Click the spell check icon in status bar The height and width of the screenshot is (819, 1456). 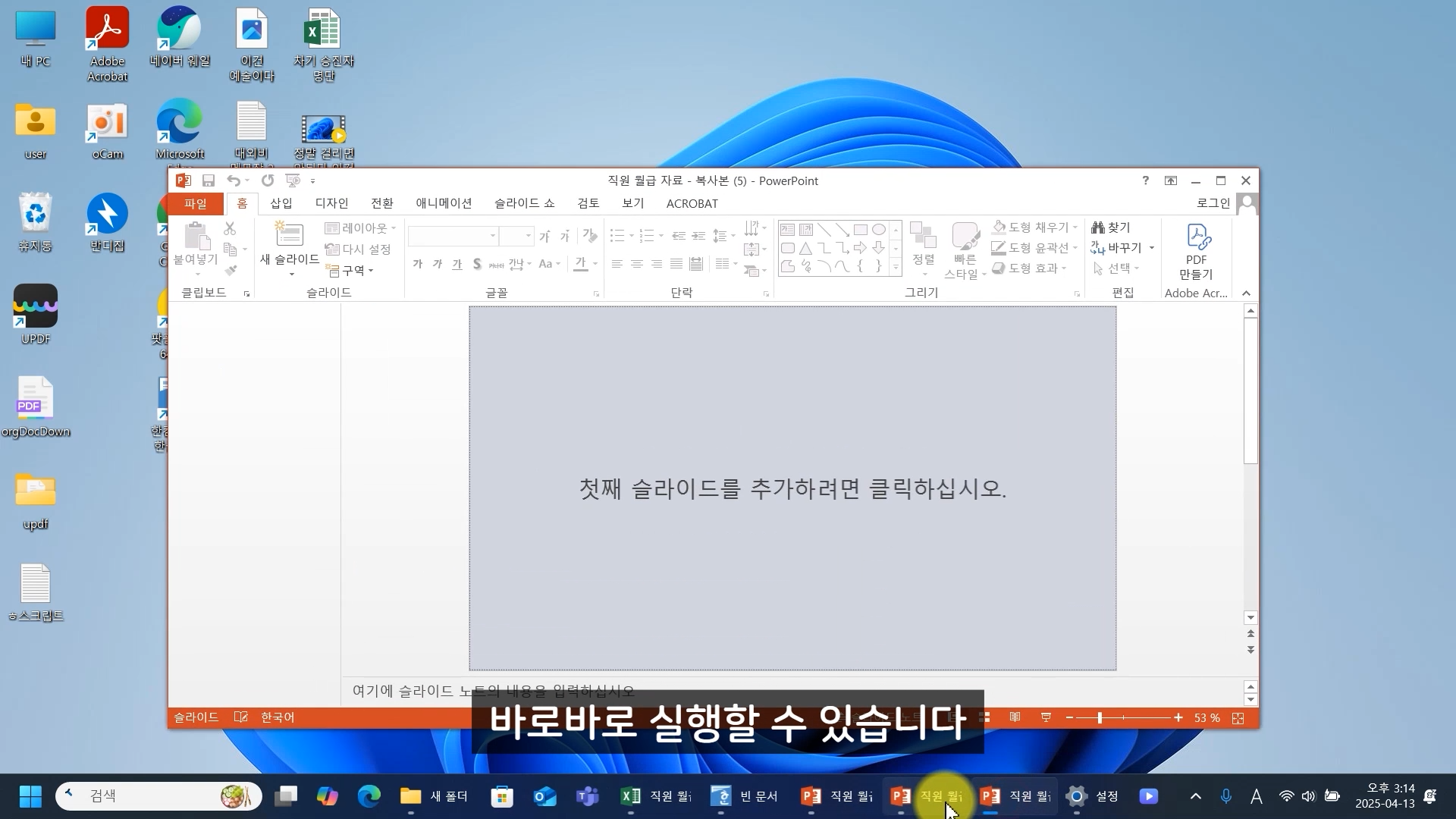pyautogui.click(x=240, y=717)
